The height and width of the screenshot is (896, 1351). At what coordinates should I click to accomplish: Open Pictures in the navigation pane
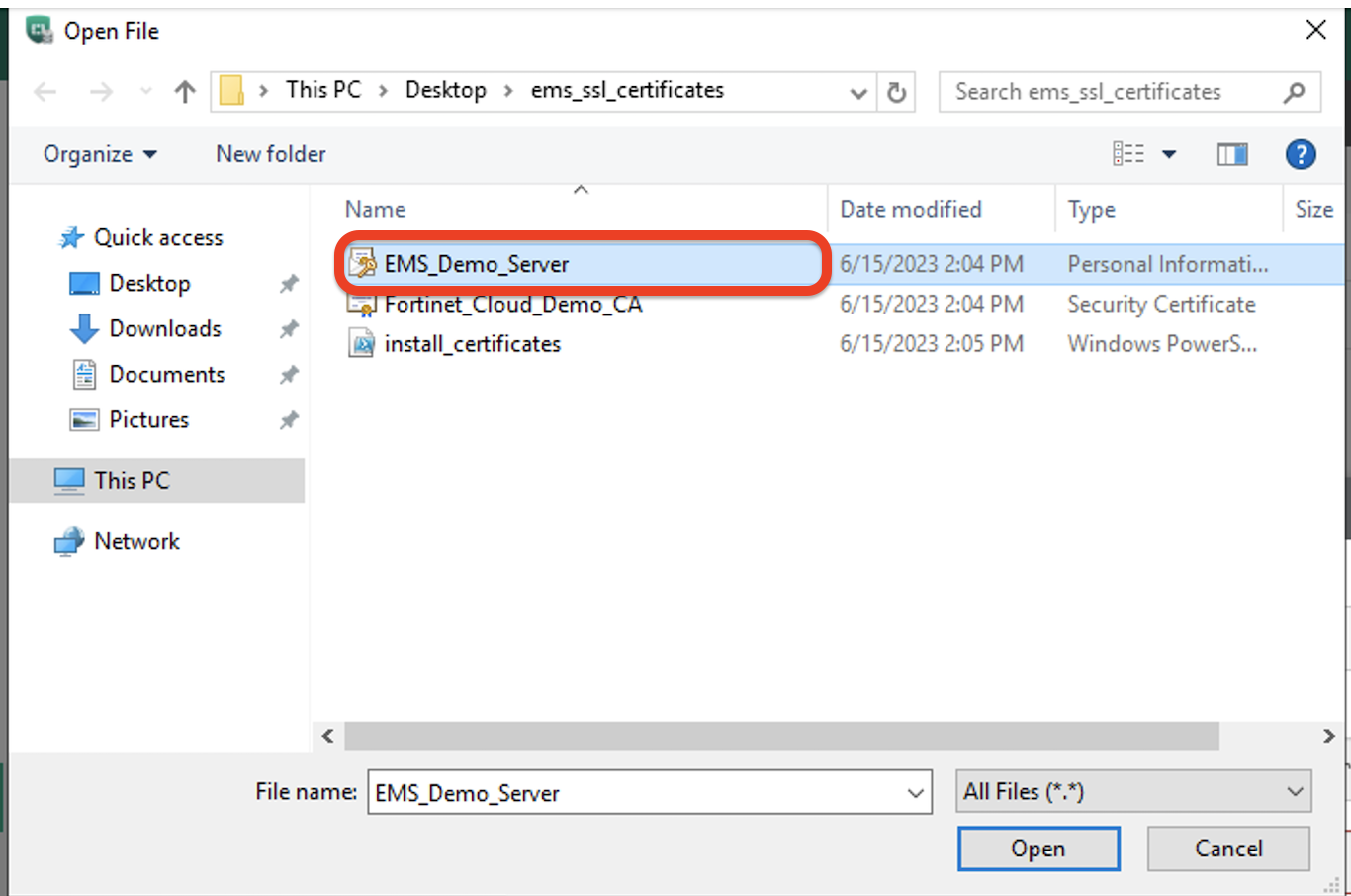(149, 419)
